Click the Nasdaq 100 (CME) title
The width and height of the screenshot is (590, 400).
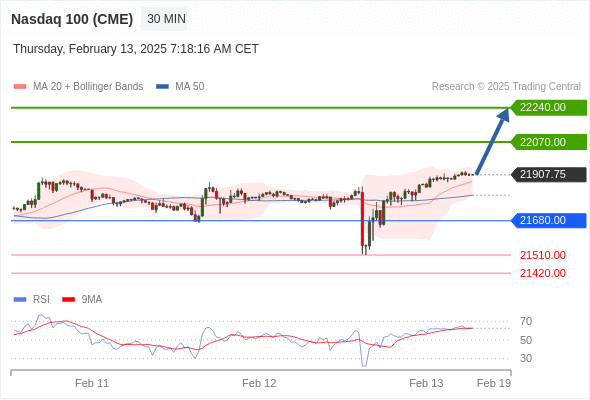coord(72,19)
